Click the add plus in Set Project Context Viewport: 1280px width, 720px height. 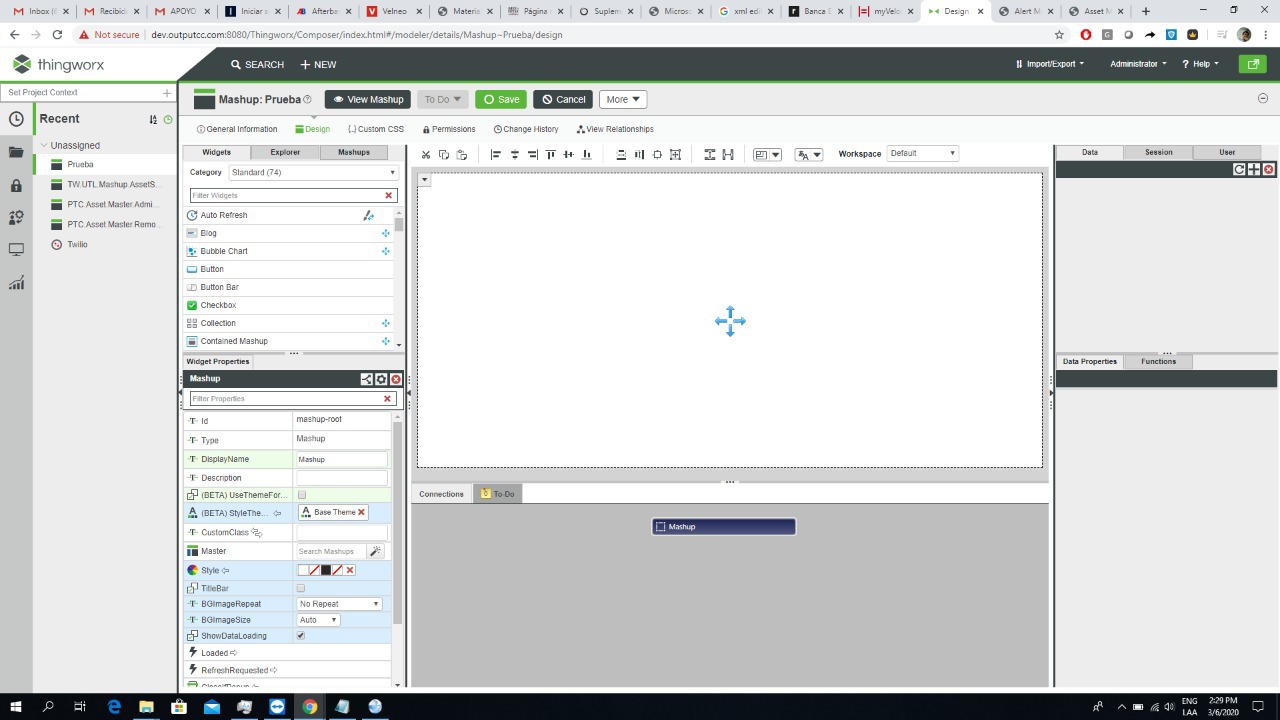click(167, 92)
